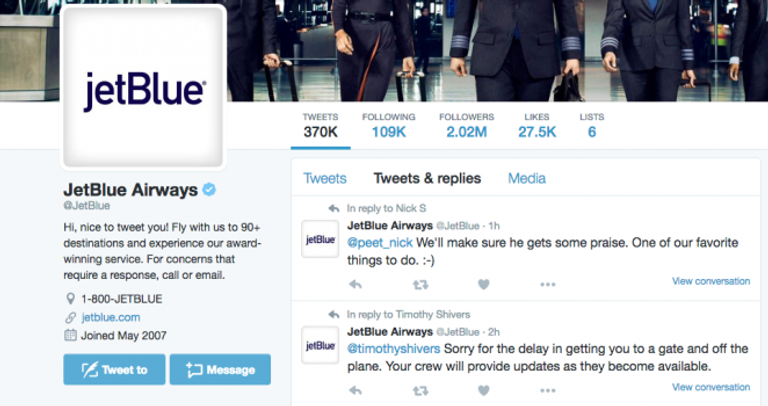Open more options on @peet_nick tweet

pos(548,285)
